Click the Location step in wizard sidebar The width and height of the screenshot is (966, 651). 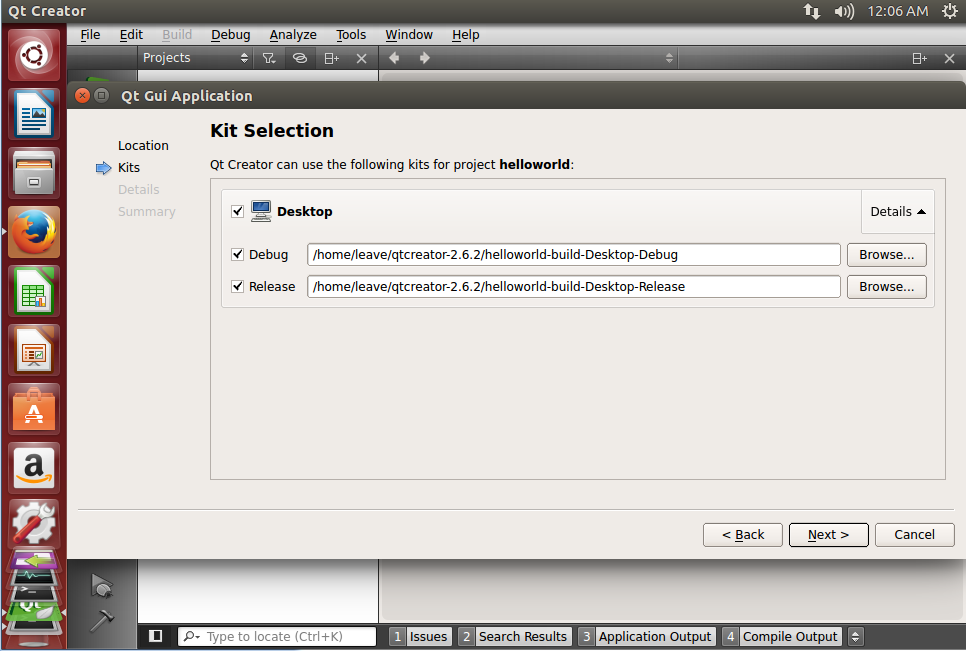[143, 145]
